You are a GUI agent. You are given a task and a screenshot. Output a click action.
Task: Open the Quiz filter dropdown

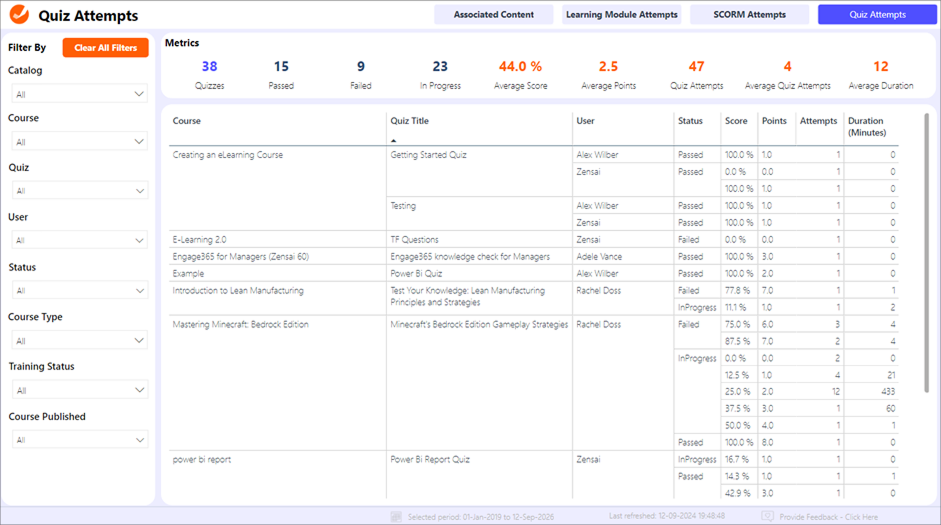(78, 191)
